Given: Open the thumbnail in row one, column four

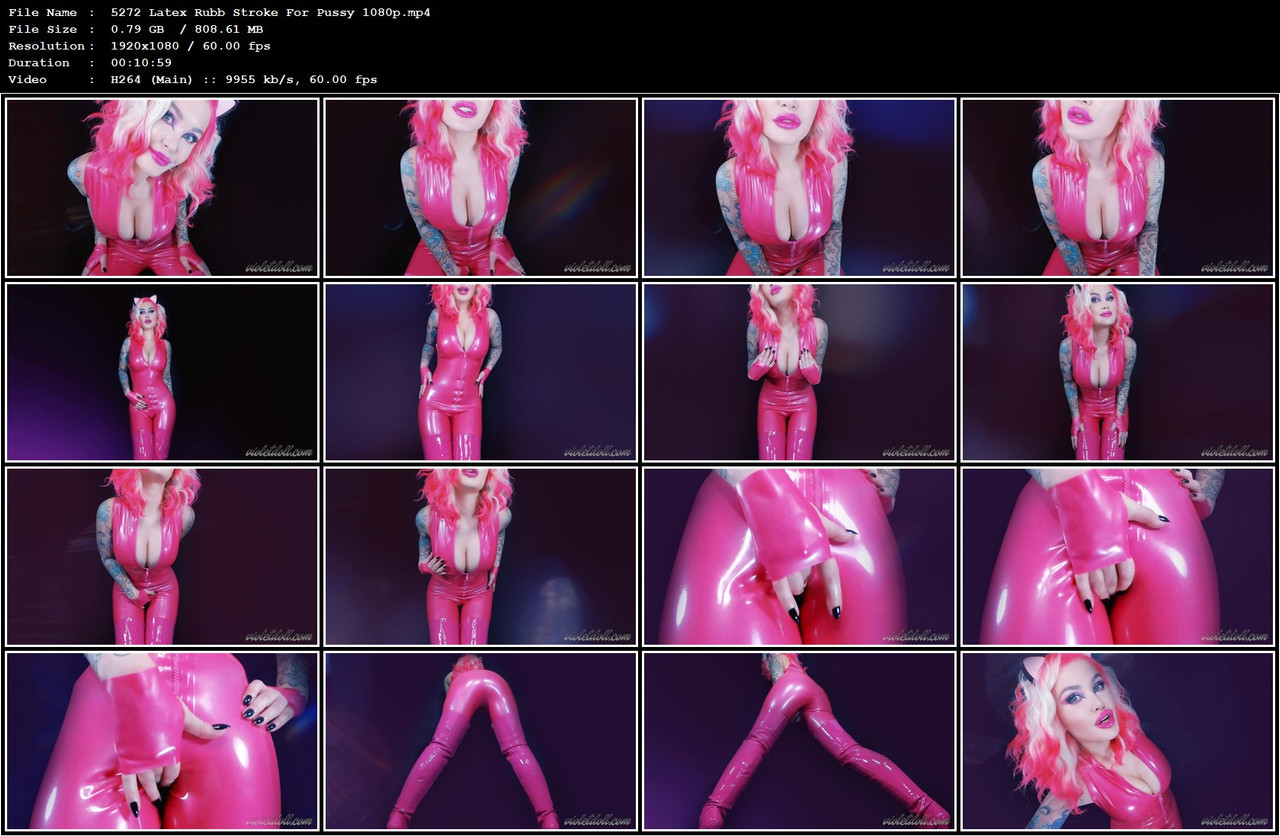Looking at the screenshot, I should (x=1118, y=187).
